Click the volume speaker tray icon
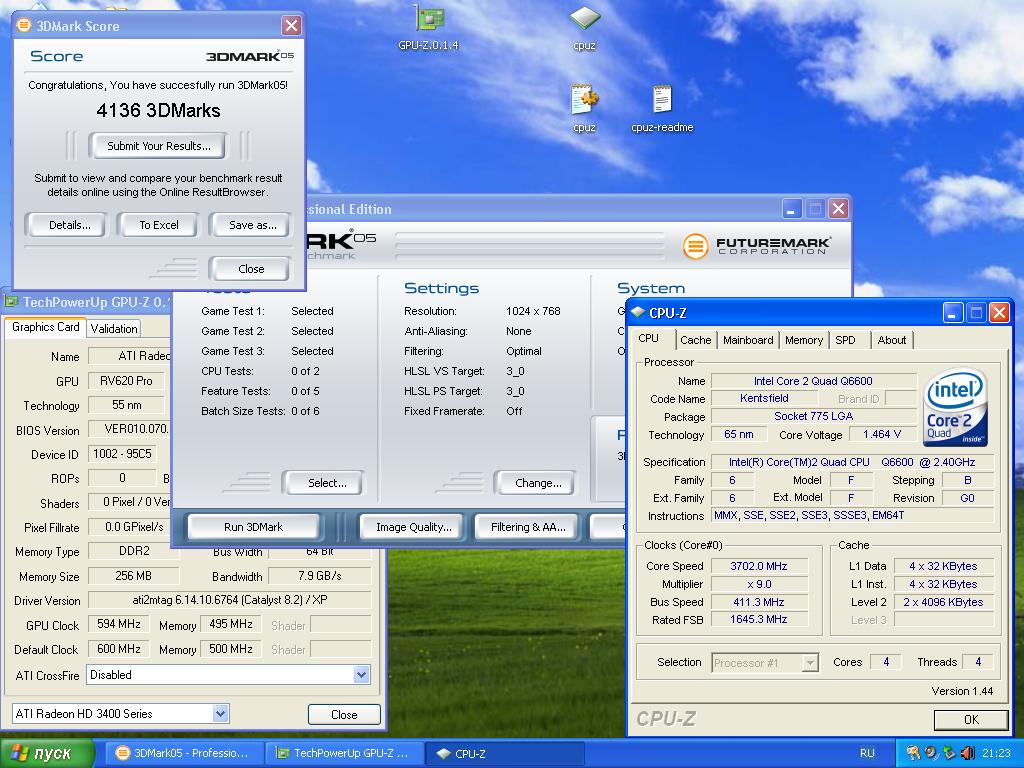Viewport: 1024px width, 768px height. point(968,753)
